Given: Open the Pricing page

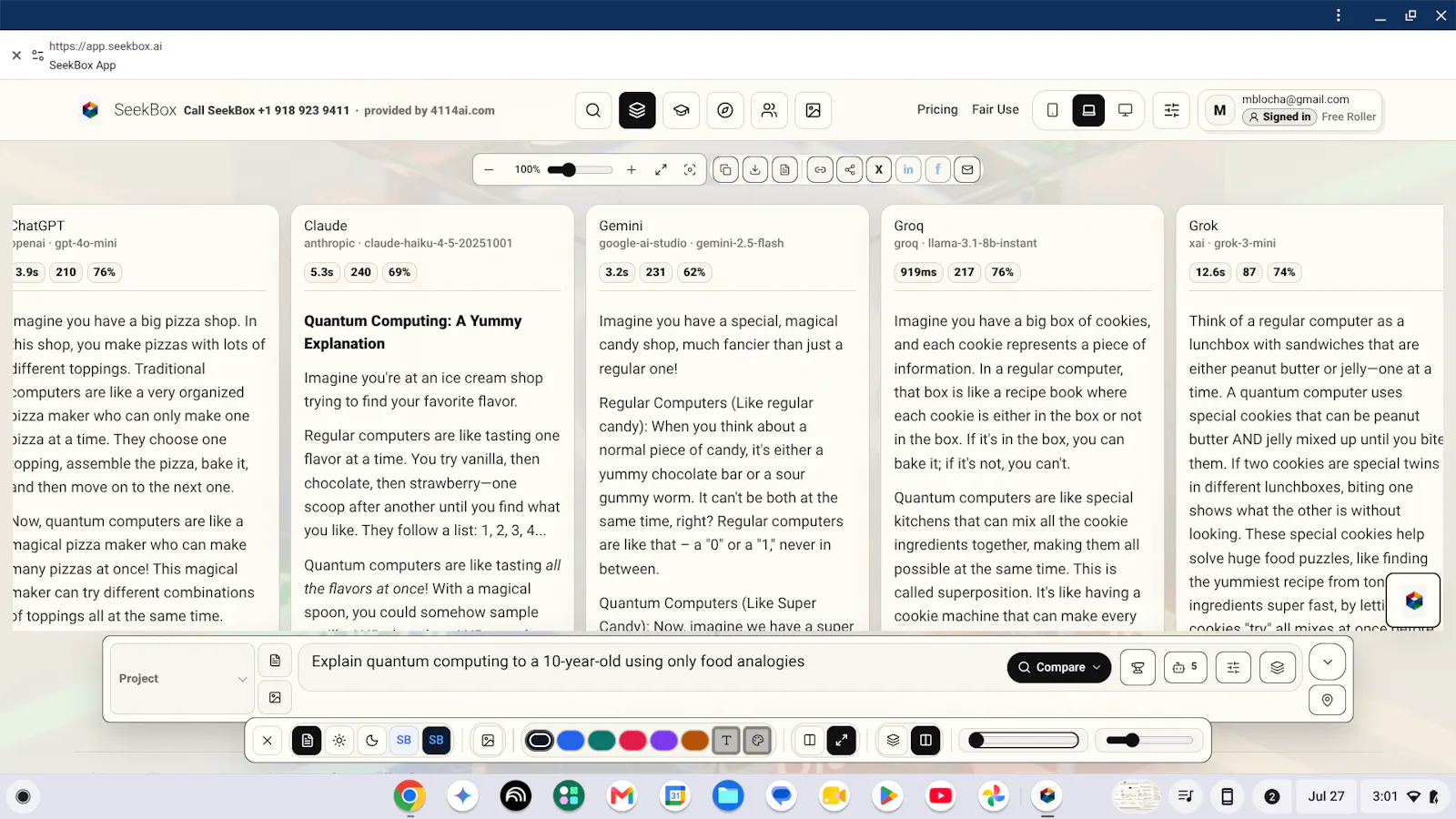Looking at the screenshot, I should [x=937, y=109].
